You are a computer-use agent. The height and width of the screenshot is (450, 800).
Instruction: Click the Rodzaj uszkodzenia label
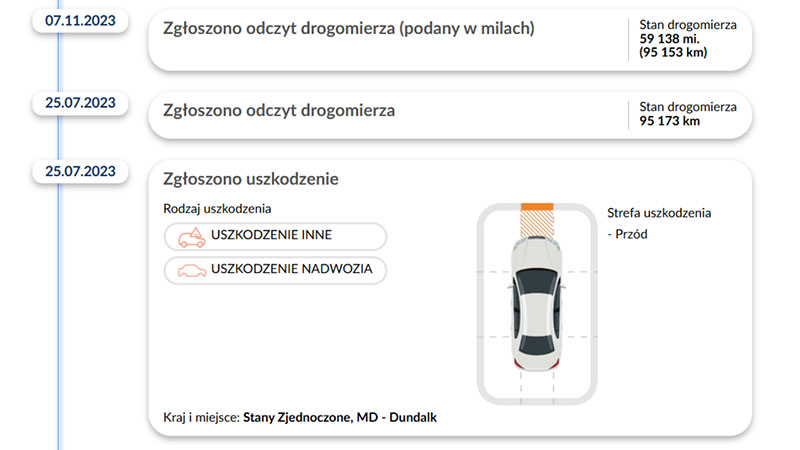coord(217,209)
